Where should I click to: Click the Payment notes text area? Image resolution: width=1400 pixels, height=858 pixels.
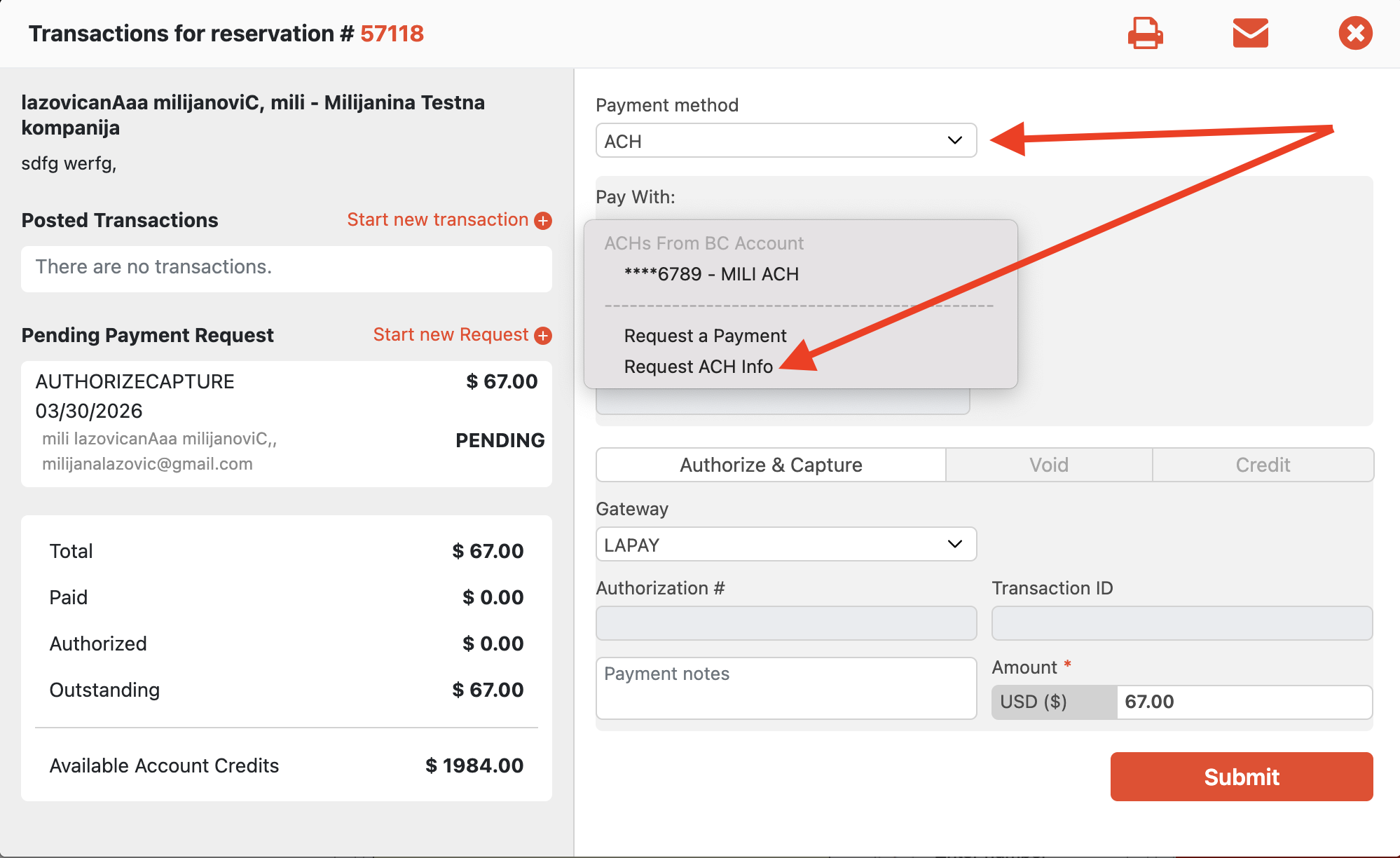click(x=785, y=688)
